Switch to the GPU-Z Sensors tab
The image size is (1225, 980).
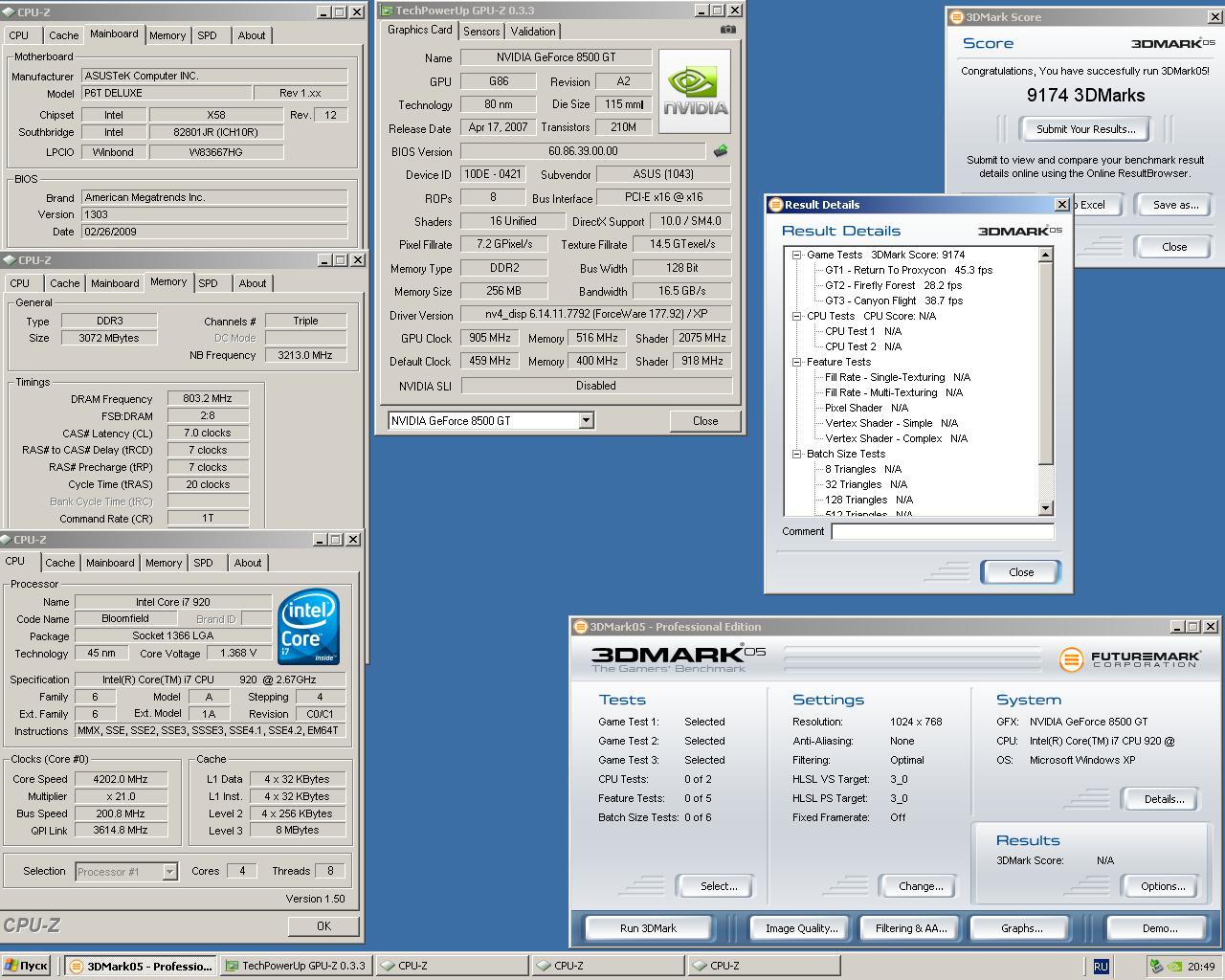click(481, 32)
